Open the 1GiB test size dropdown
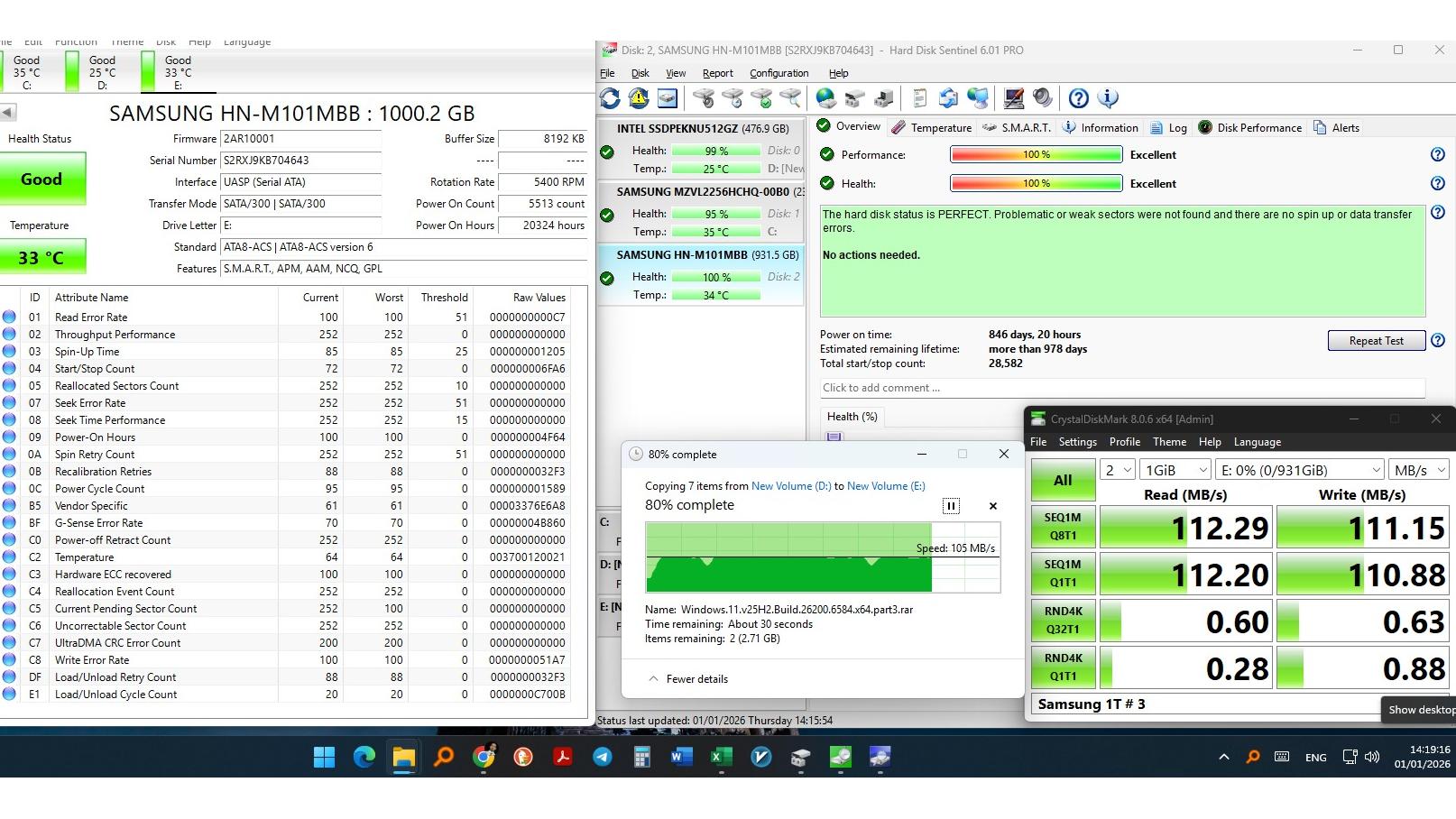The width and height of the screenshot is (1456, 819). pos(1175,470)
